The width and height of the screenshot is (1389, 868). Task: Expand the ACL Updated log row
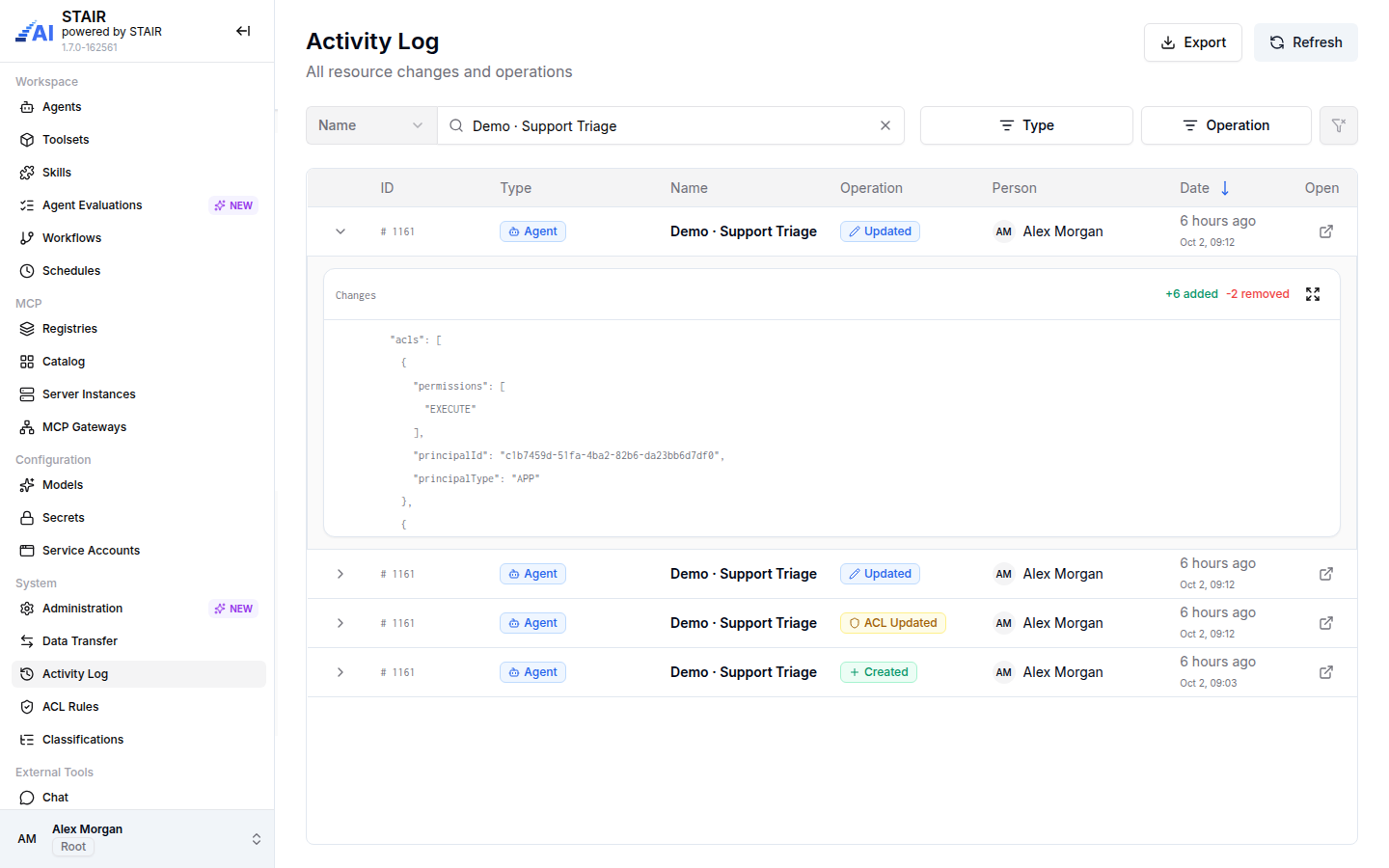(340, 623)
